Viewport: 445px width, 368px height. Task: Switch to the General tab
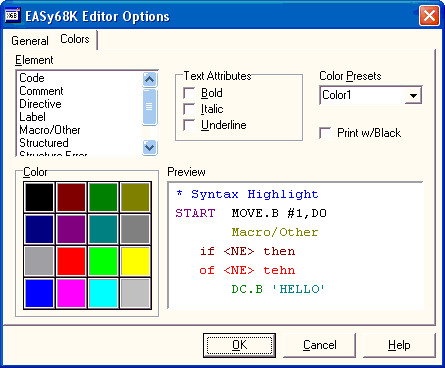[x=30, y=41]
